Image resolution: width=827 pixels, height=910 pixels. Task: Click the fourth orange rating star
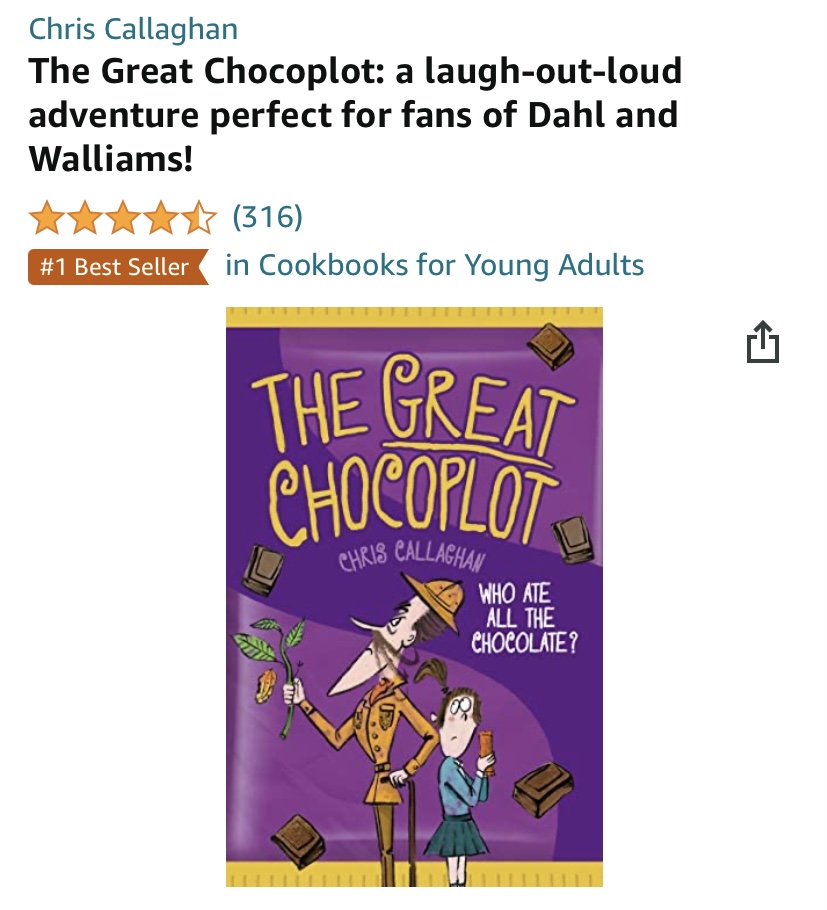point(161,218)
